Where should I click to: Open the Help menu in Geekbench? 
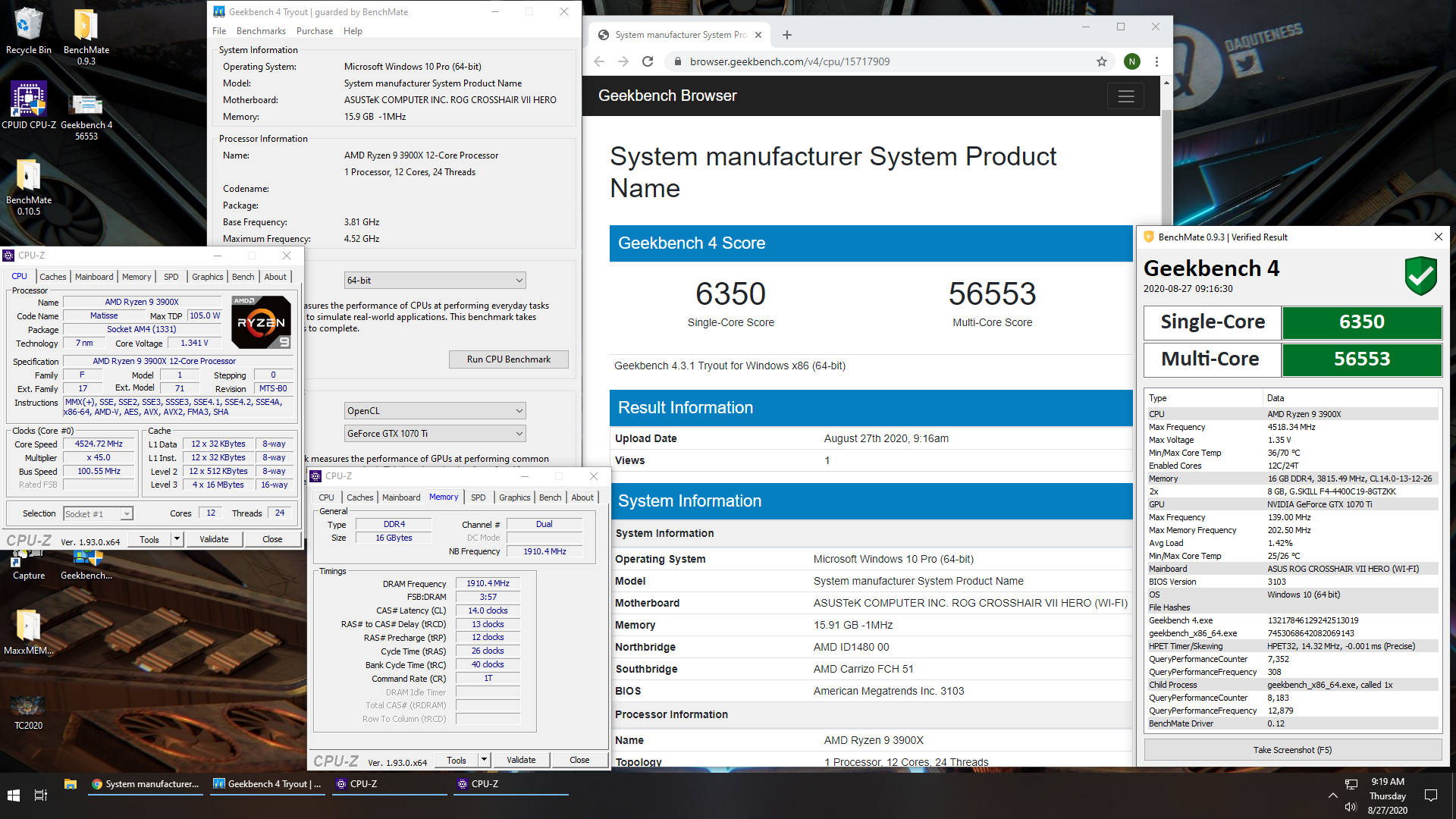tap(353, 31)
